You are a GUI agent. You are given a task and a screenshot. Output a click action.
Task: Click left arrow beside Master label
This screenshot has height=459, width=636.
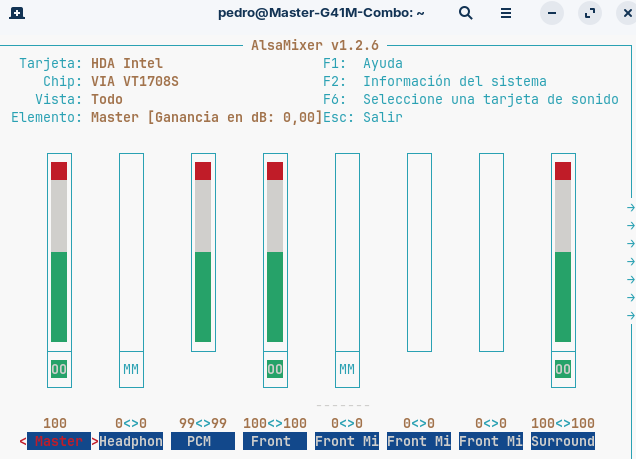(x=23, y=441)
